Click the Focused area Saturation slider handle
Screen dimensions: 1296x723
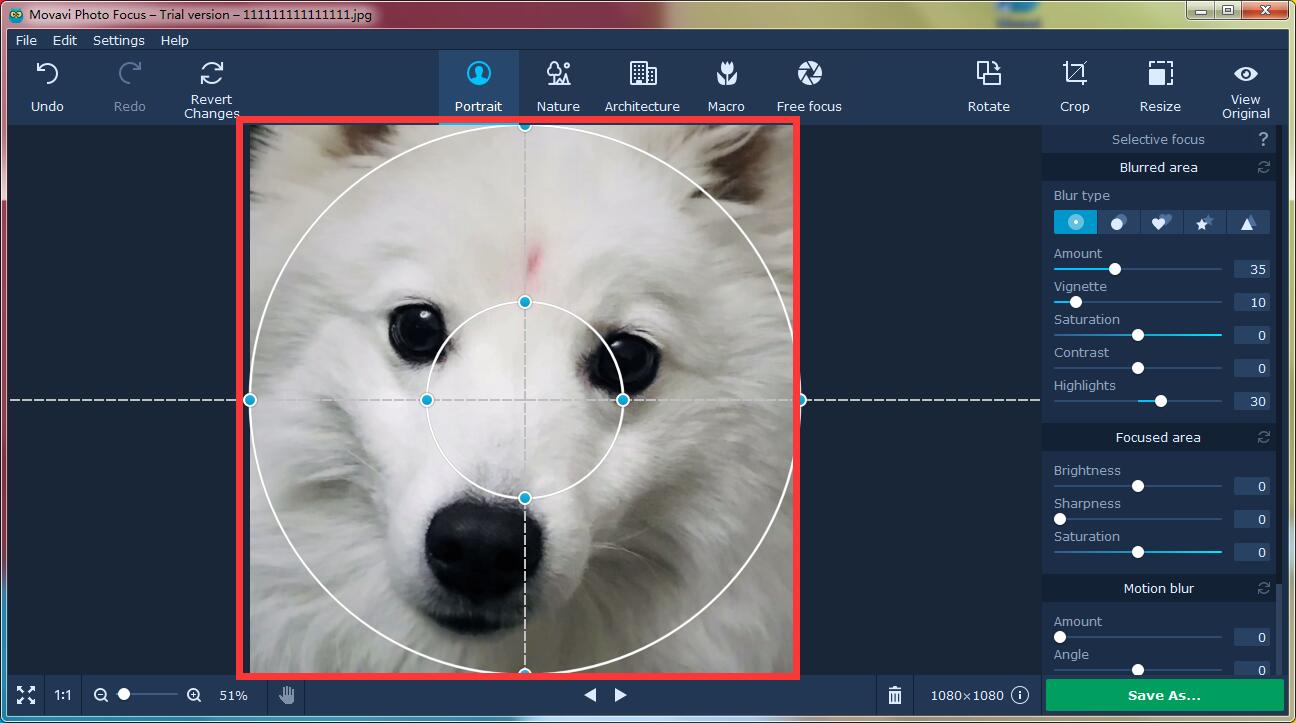1138,552
